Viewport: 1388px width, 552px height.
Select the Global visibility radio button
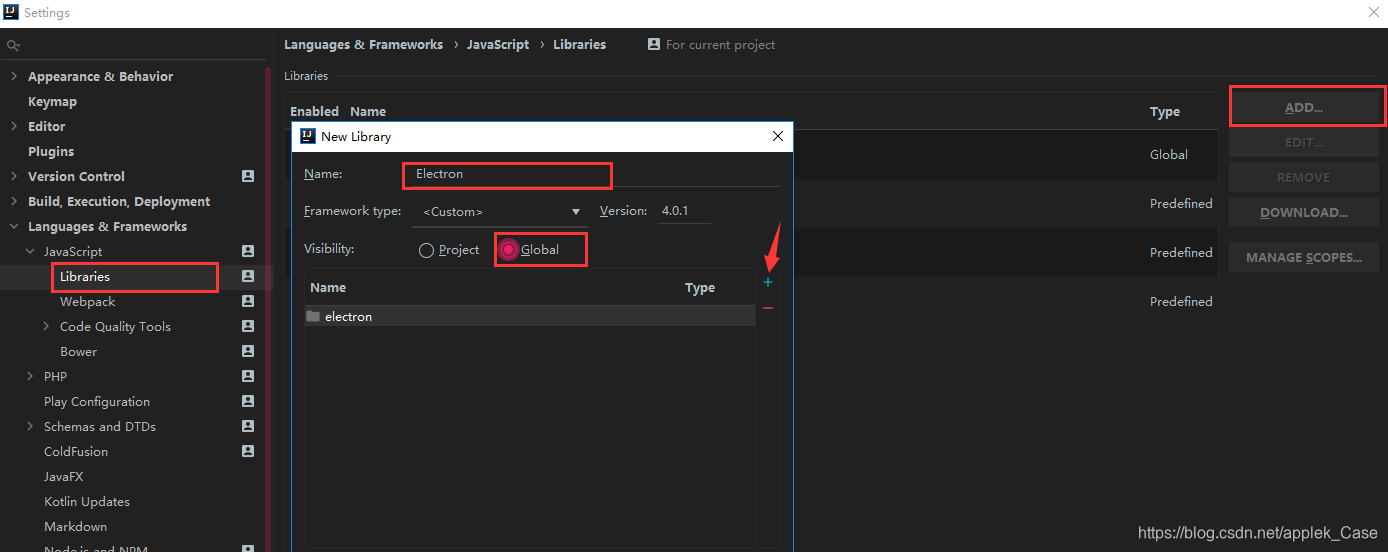pos(509,250)
